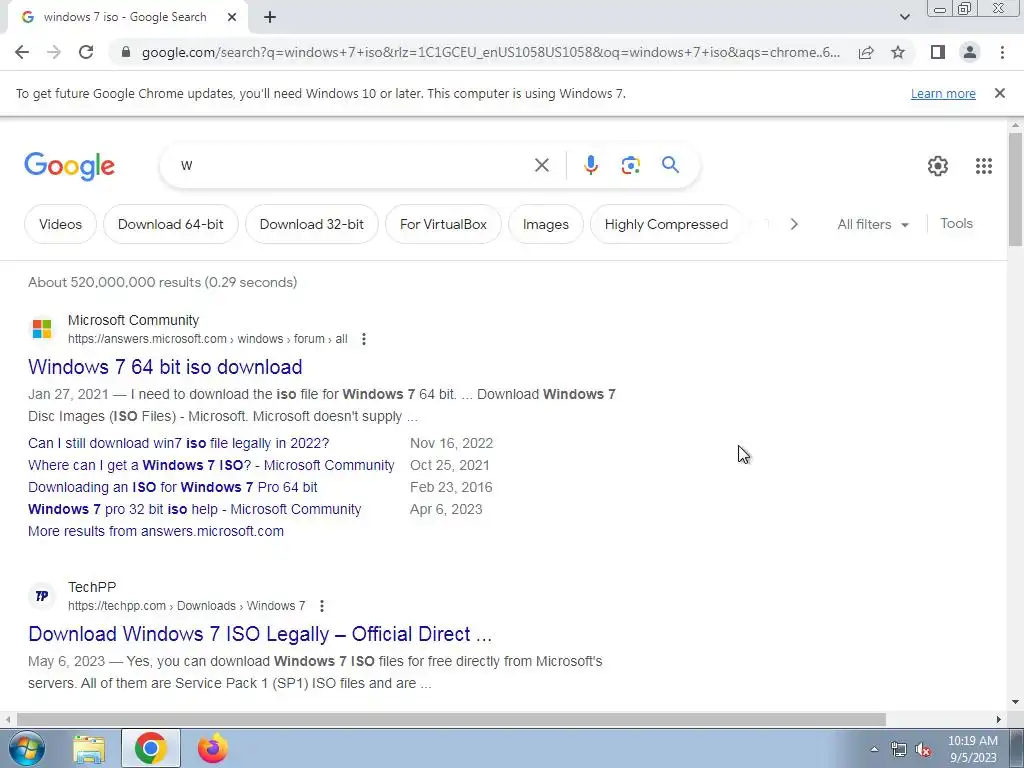Image resolution: width=1024 pixels, height=768 pixels.
Task: Share this page via share icon
Action: click(866, 52)
